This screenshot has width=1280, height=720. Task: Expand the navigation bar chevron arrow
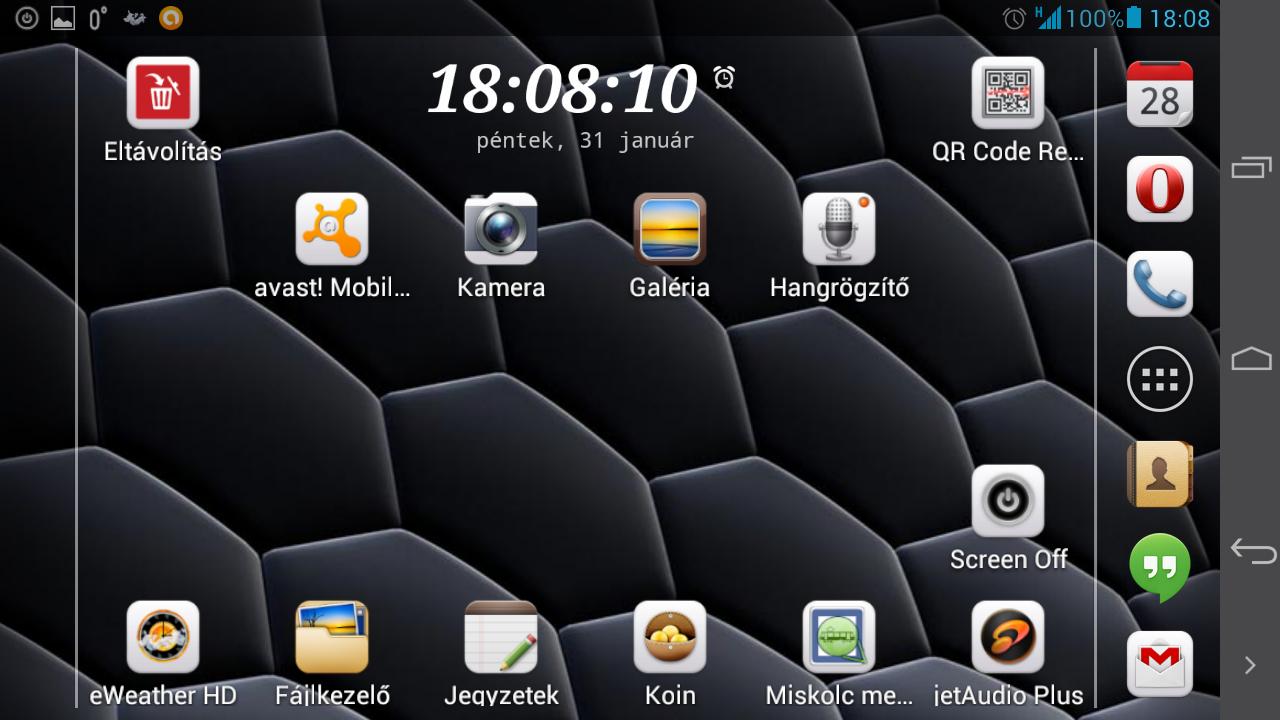pos(1250,665)
